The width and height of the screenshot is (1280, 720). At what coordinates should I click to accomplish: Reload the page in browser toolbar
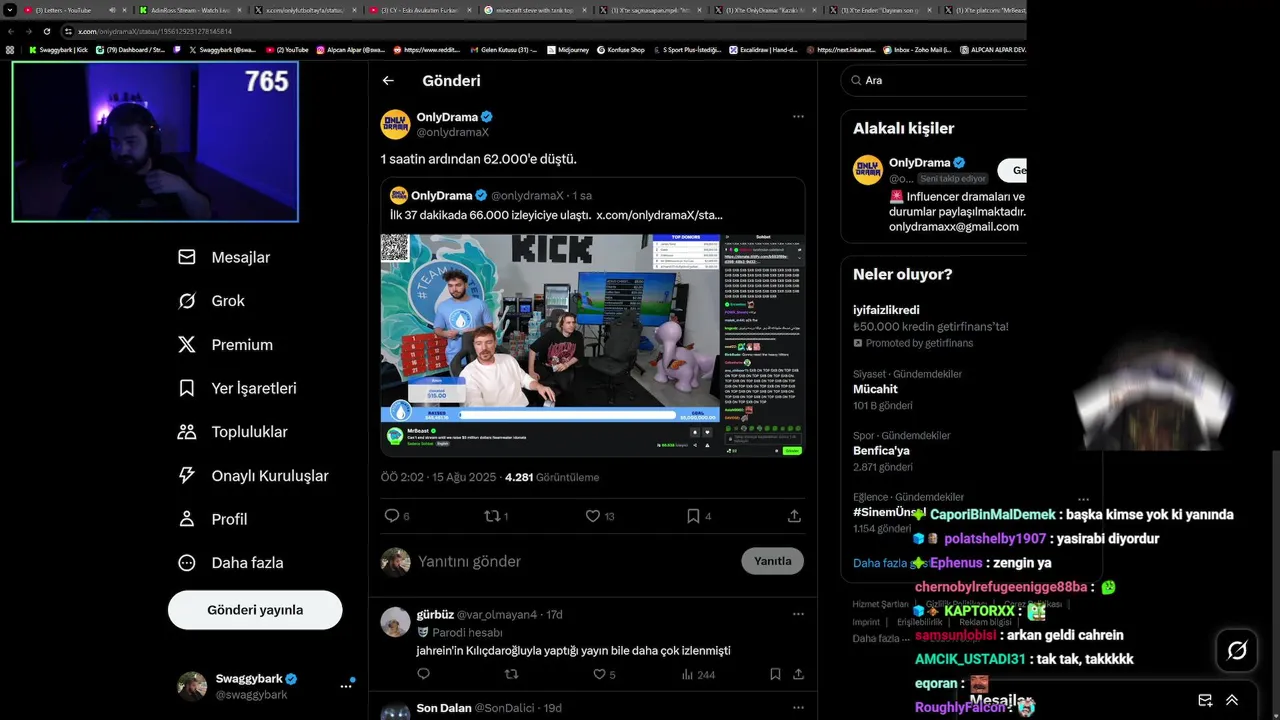[47, 31]
